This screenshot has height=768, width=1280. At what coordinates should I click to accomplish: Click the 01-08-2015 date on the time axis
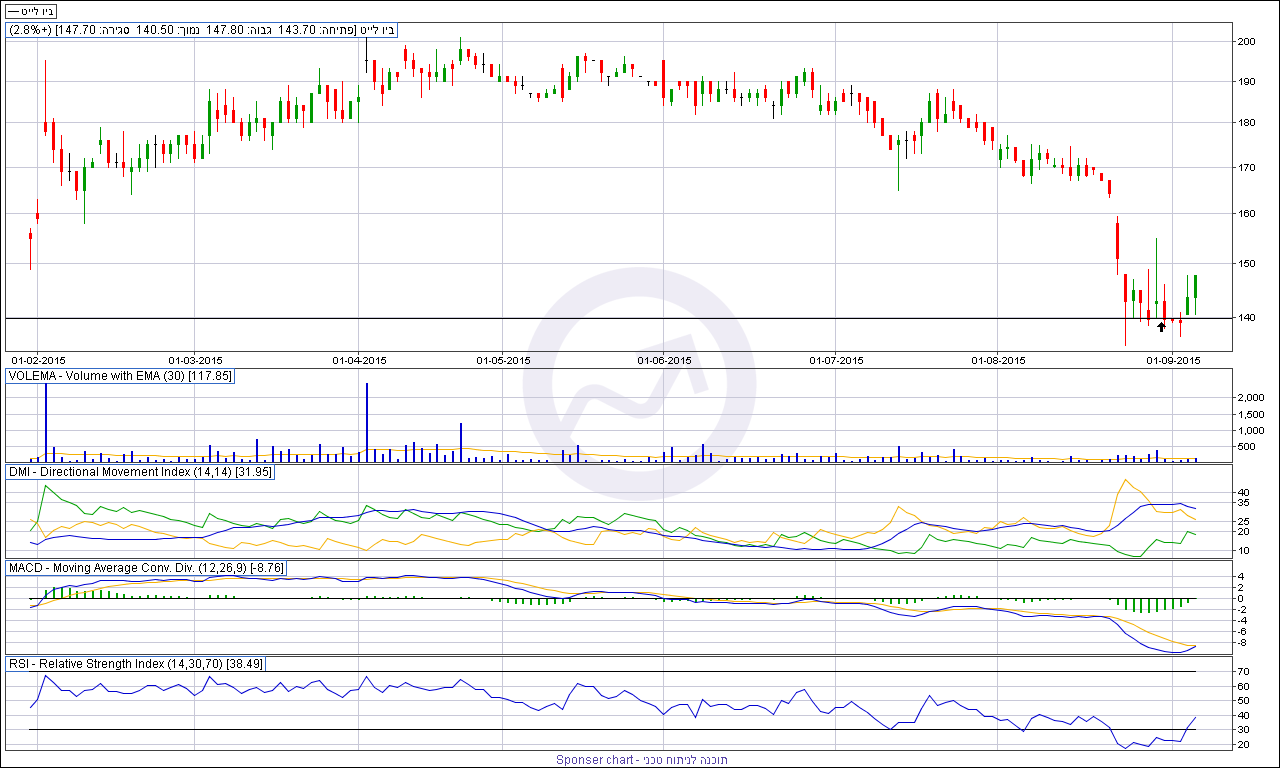pos(999,359)
